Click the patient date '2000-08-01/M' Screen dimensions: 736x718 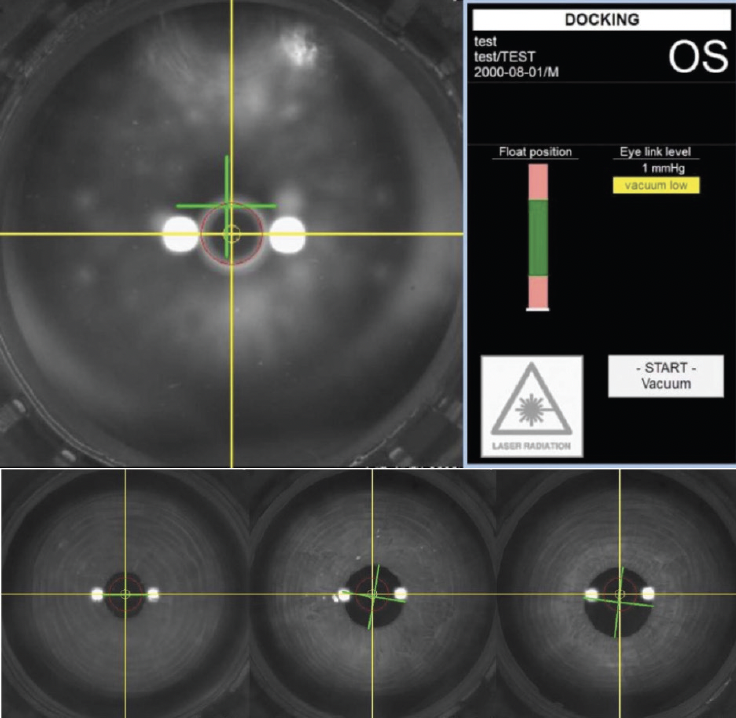[x=516, y=72]
